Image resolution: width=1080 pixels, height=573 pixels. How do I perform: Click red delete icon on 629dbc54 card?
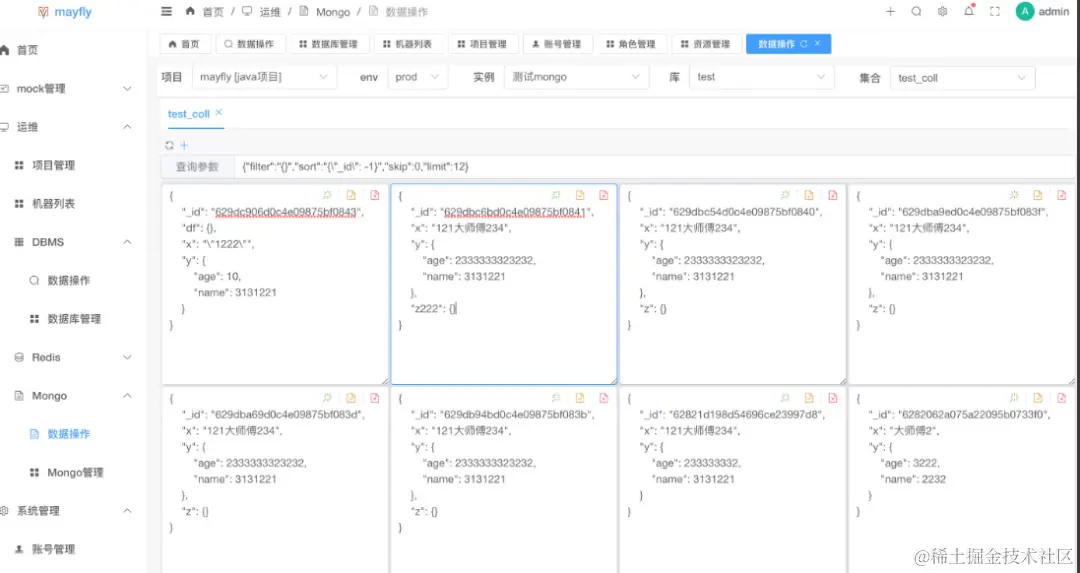click(x=832, y=196)
